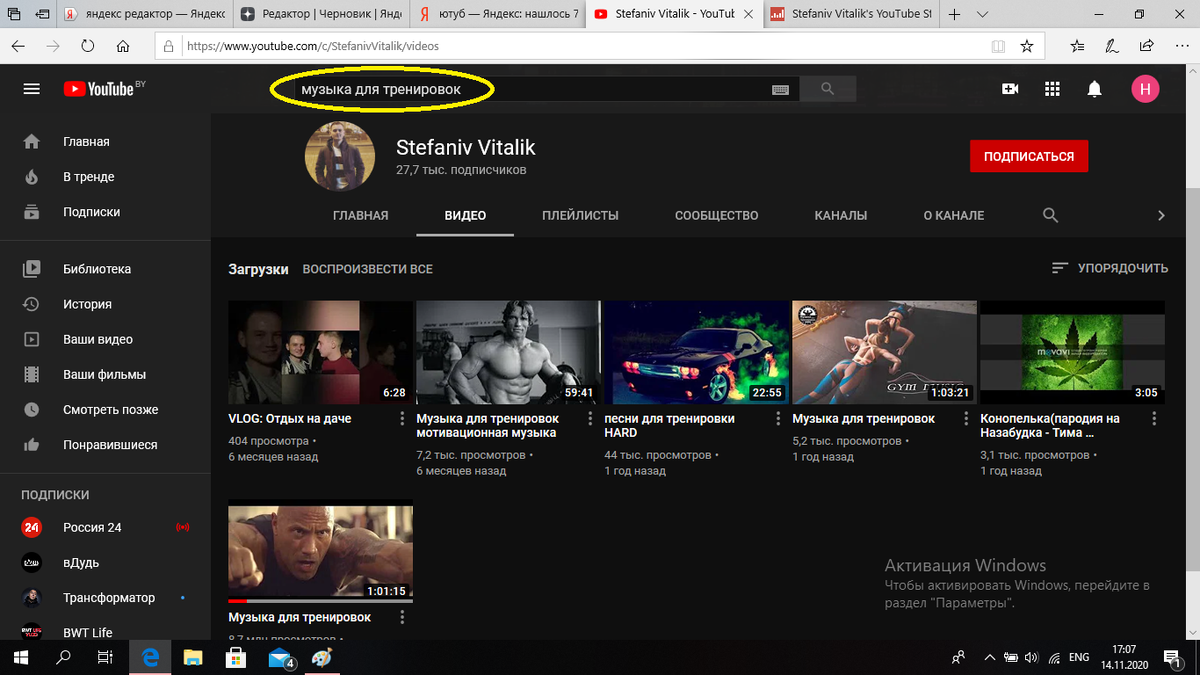Open Смотреть позже in sidebar
This screenshot has width=1200, height=675.
[x=105, y=410]
